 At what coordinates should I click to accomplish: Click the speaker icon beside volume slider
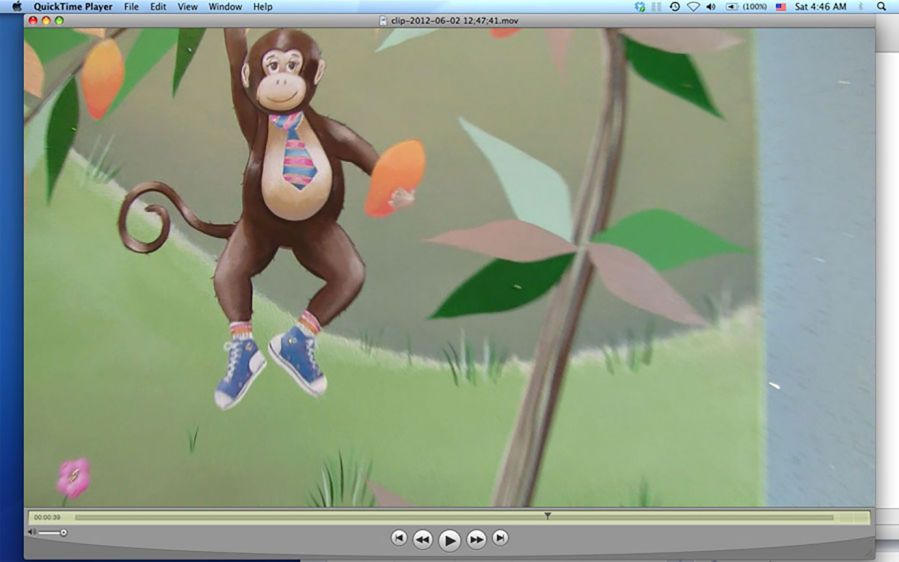coord(32,532)
